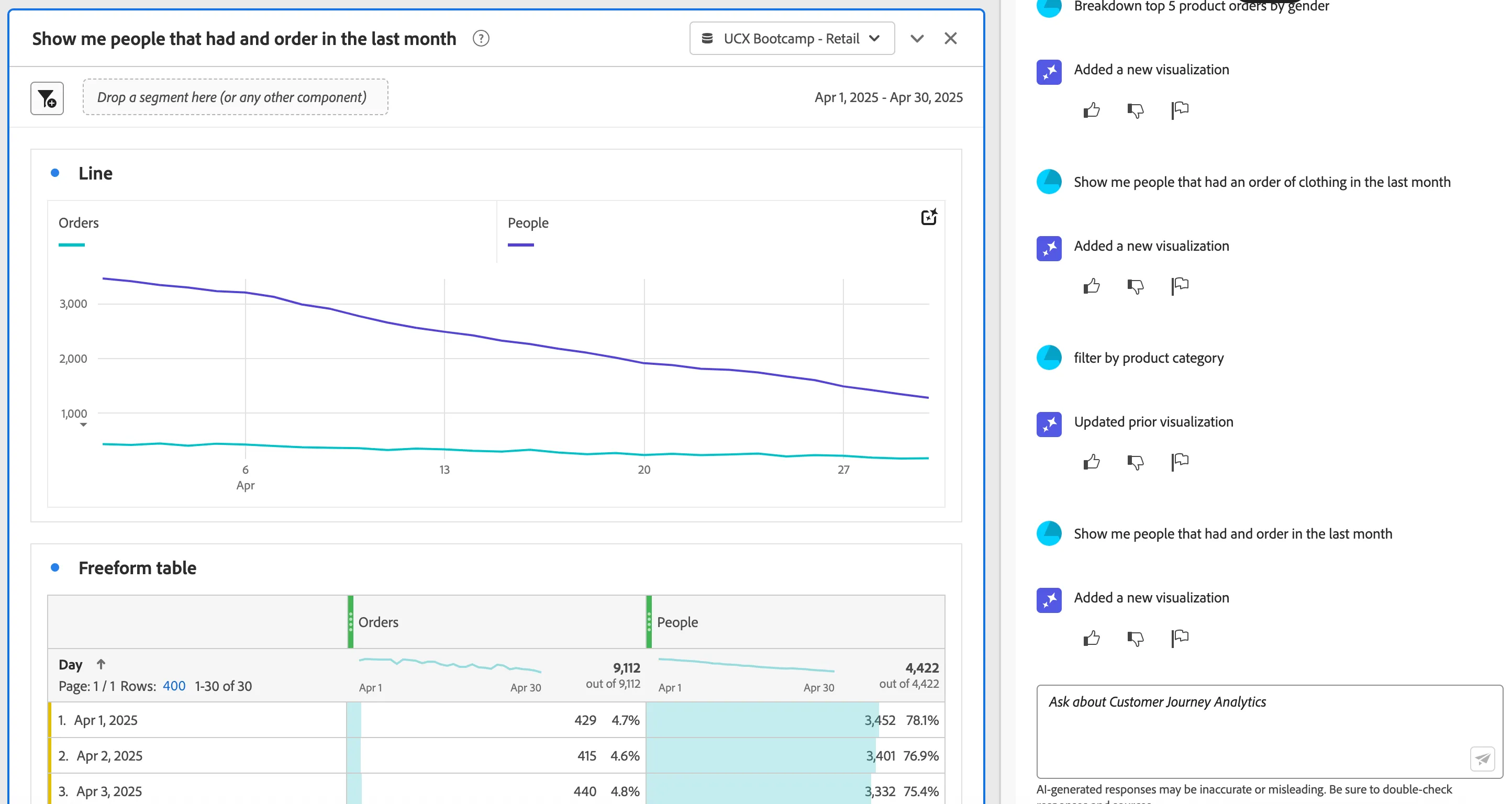Close the panel with the X button
This screenshot has height=804, width=1512.
tap(950, 39)
